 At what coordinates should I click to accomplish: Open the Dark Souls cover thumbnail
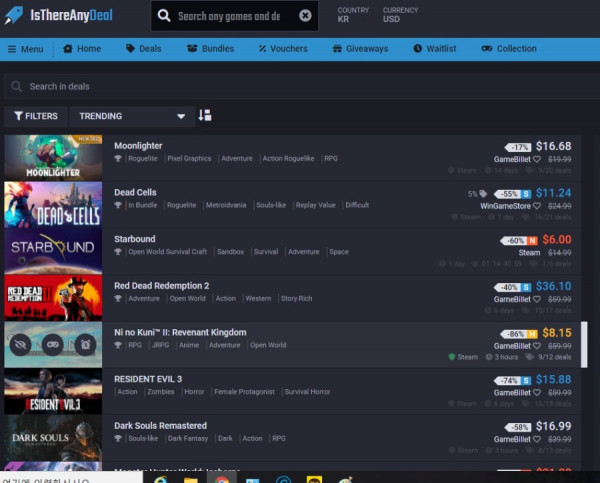pyautogui.click(x=53, y=438)
